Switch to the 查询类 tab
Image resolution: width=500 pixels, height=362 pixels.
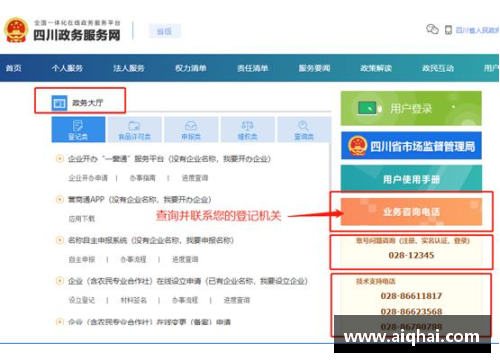tap(304, 130)
